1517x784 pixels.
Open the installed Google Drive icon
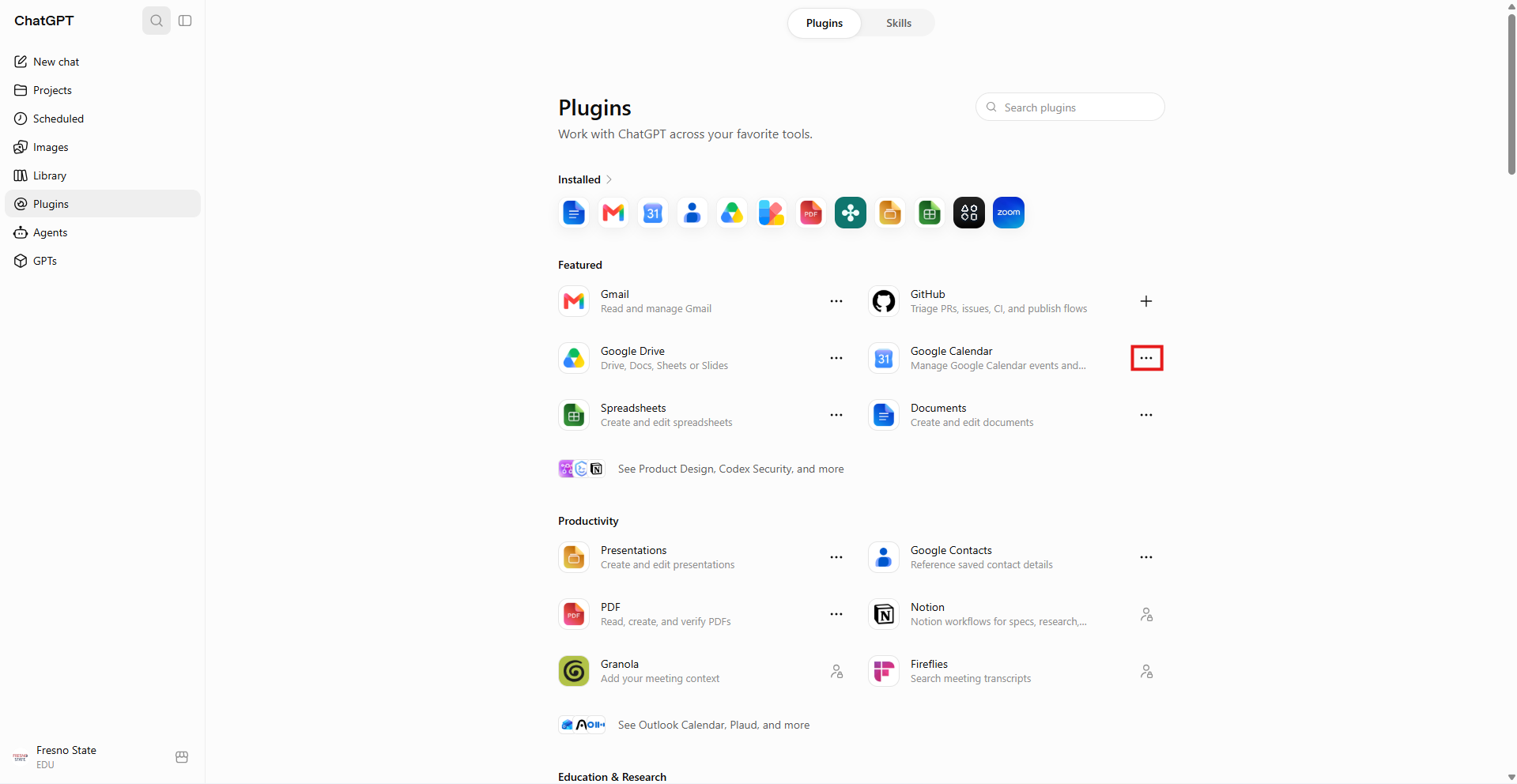point(732,213)
